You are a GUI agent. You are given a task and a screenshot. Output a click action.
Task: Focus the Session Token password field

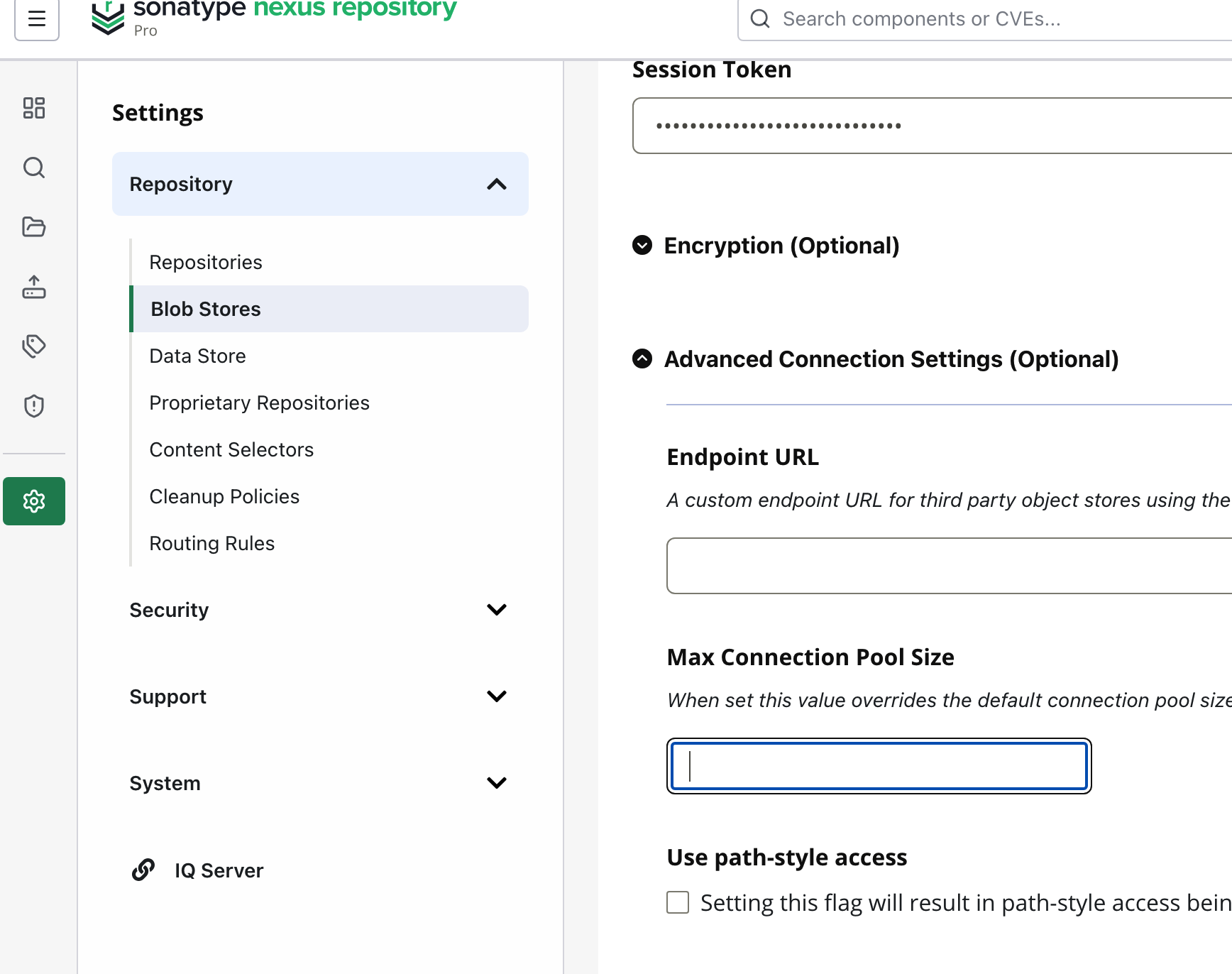(933, 126)
